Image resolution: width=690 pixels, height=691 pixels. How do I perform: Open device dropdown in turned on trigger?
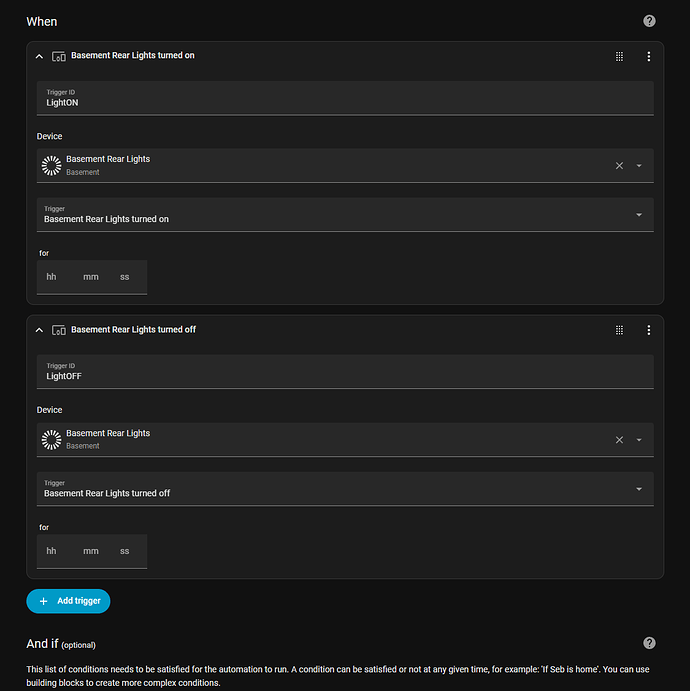point(639,165)
